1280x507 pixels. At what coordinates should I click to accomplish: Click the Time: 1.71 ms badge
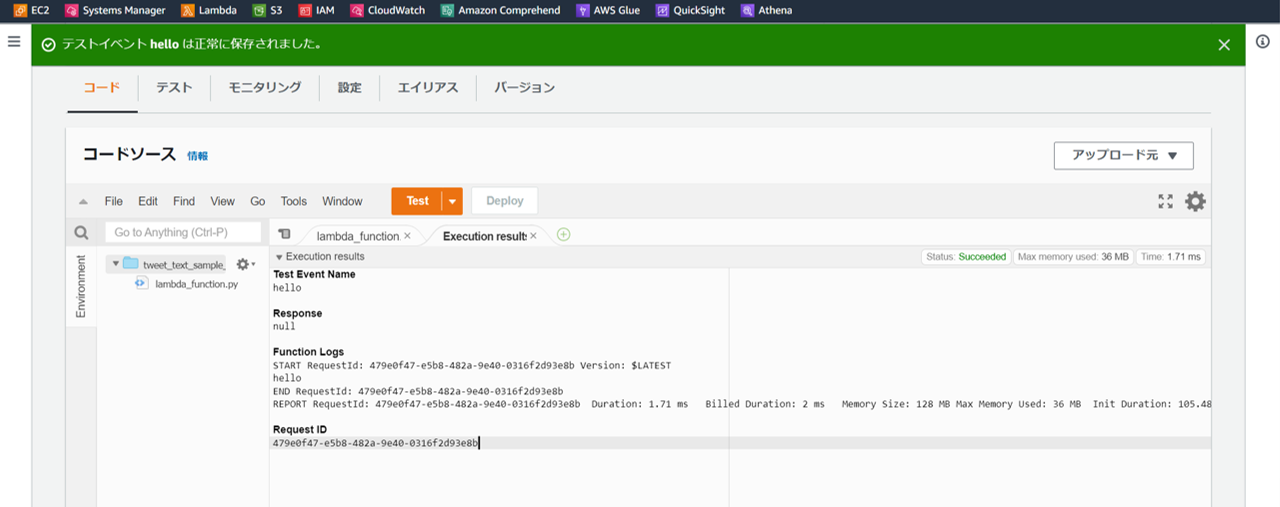click(x=1171, y=257)
